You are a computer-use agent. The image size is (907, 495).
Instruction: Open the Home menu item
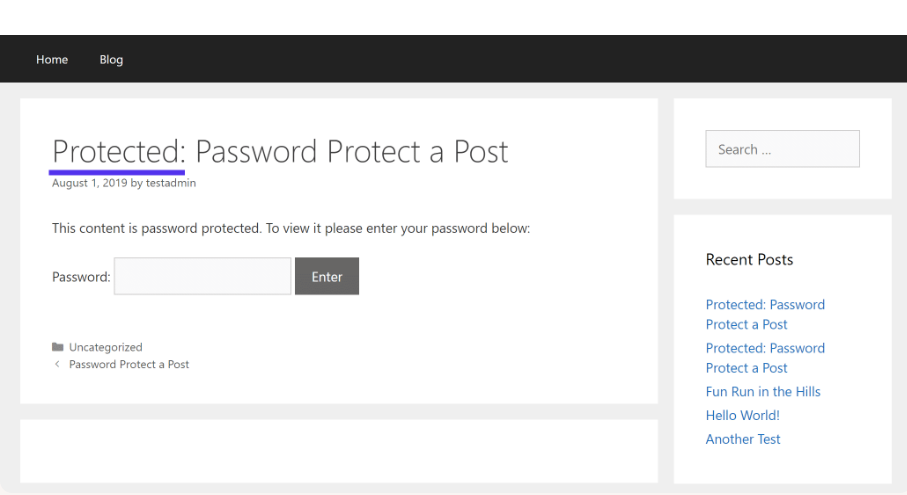(52, 60)
